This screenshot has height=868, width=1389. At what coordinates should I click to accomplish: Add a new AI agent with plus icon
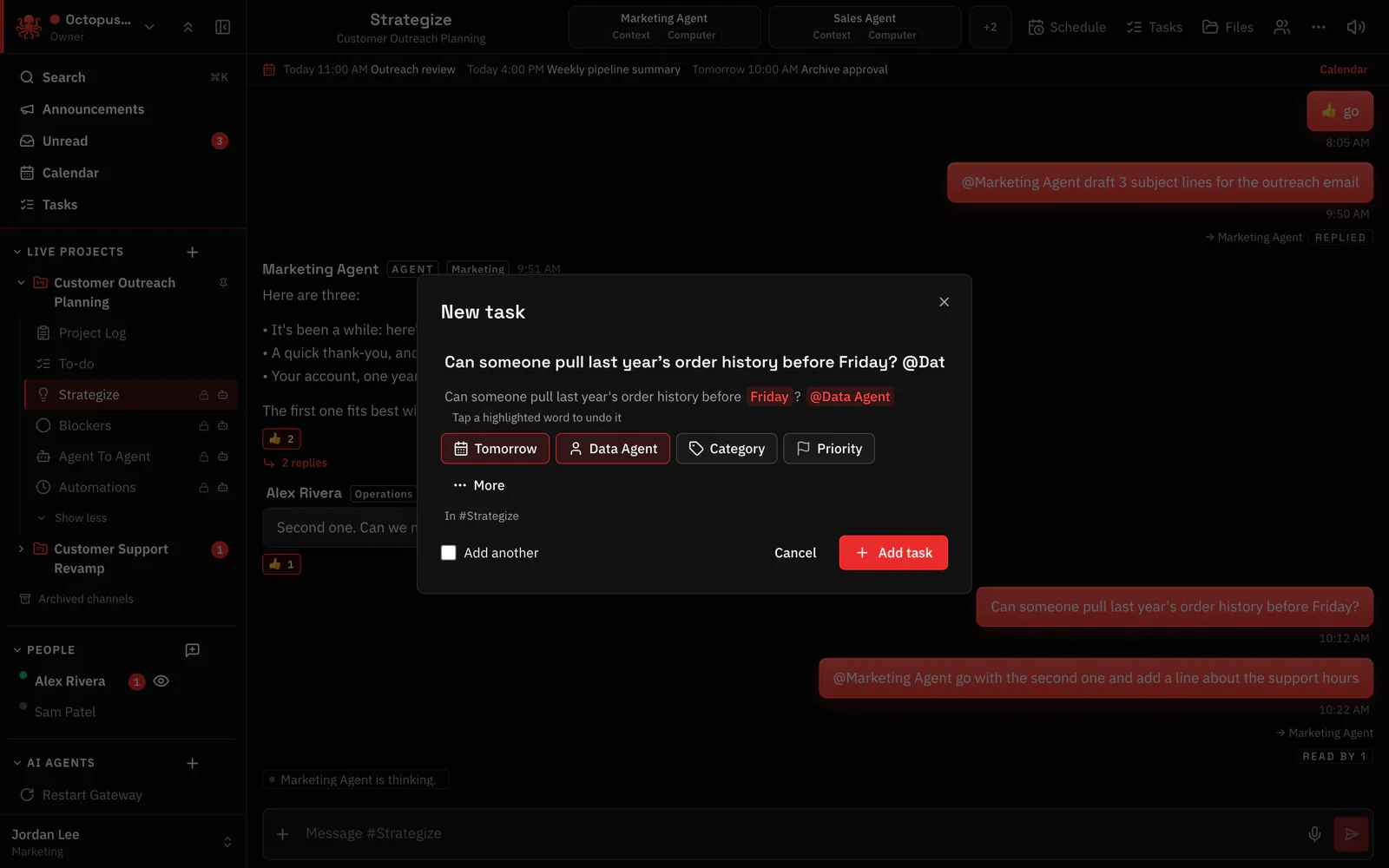pyautogui.click(x=193, y=763)
